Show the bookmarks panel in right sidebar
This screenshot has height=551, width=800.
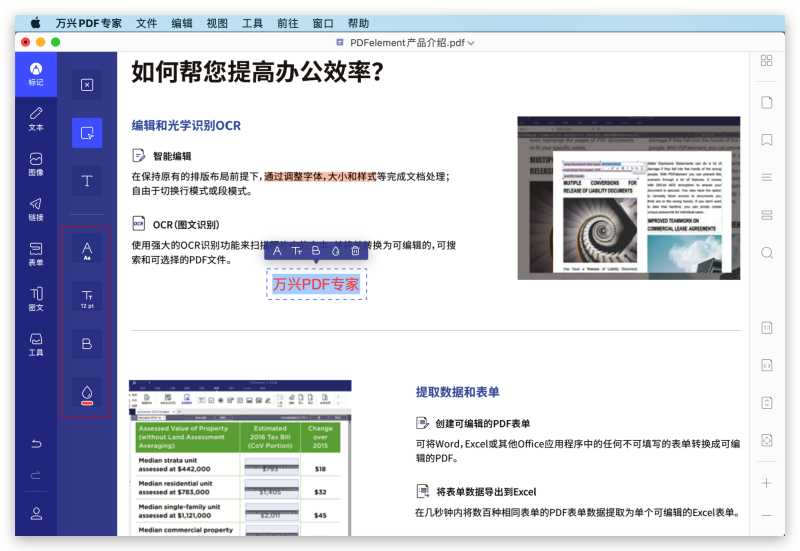[x=767, y=139]
